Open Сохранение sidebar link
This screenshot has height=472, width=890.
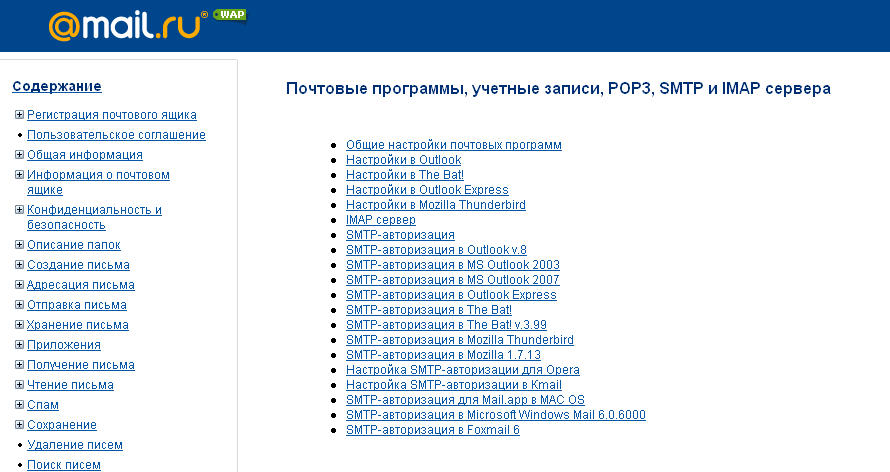pyautogui.click(x=62, y=425)
